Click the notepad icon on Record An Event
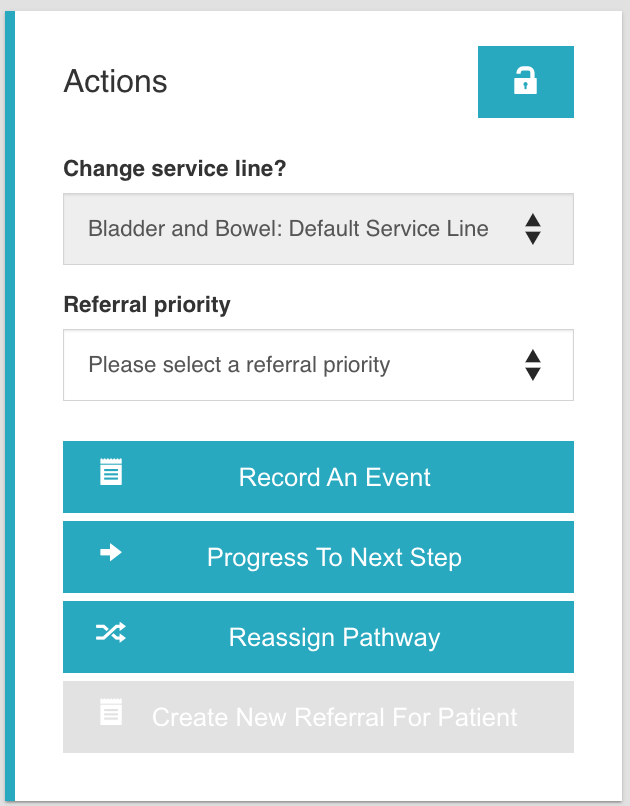 (x=111, y=472)
